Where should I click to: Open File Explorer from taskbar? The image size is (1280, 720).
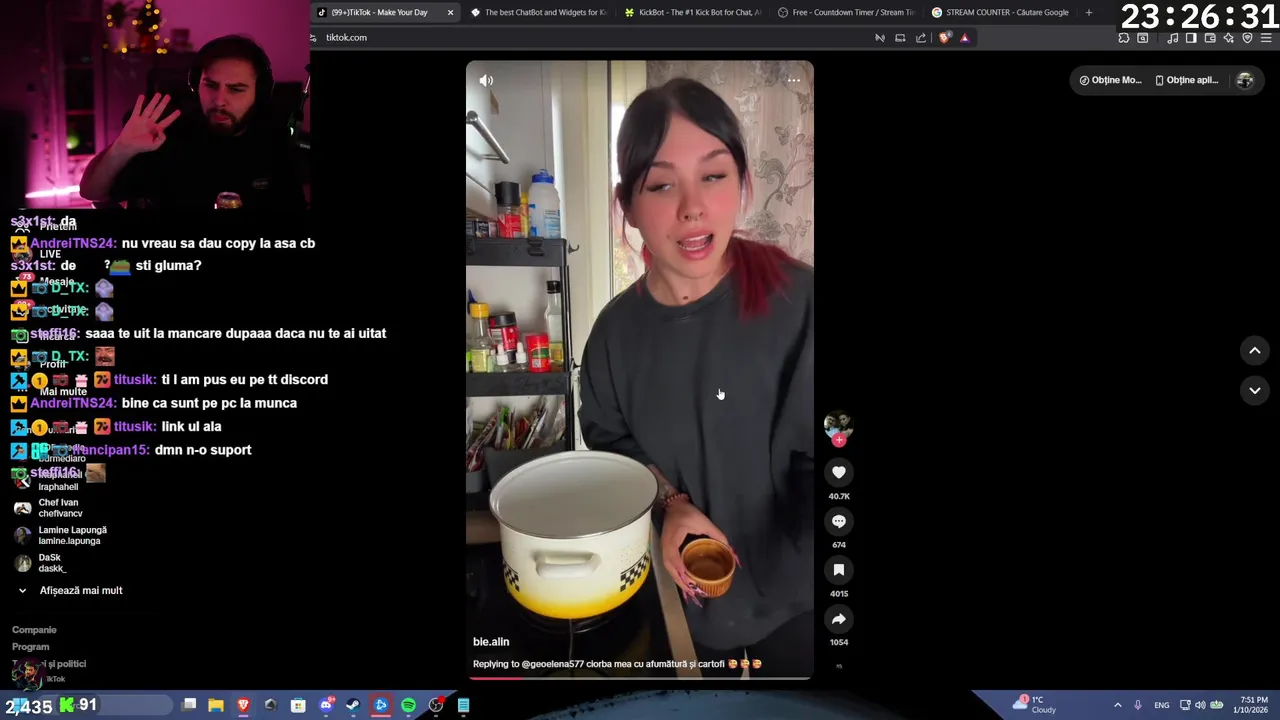[x=216, y=705]
